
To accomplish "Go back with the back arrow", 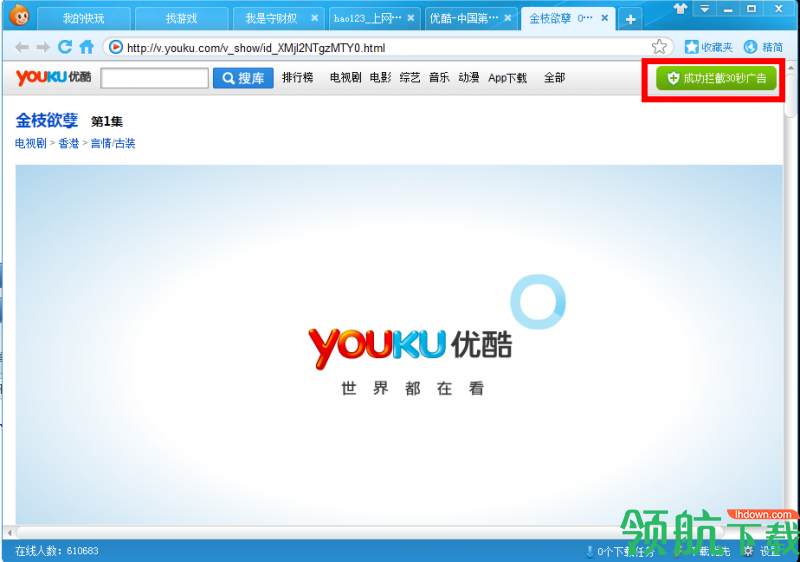I will (21, 48).
